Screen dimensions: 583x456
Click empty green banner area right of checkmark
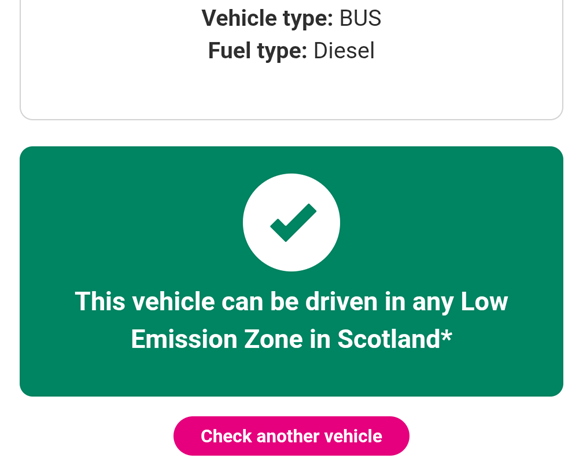click(450, 222)
